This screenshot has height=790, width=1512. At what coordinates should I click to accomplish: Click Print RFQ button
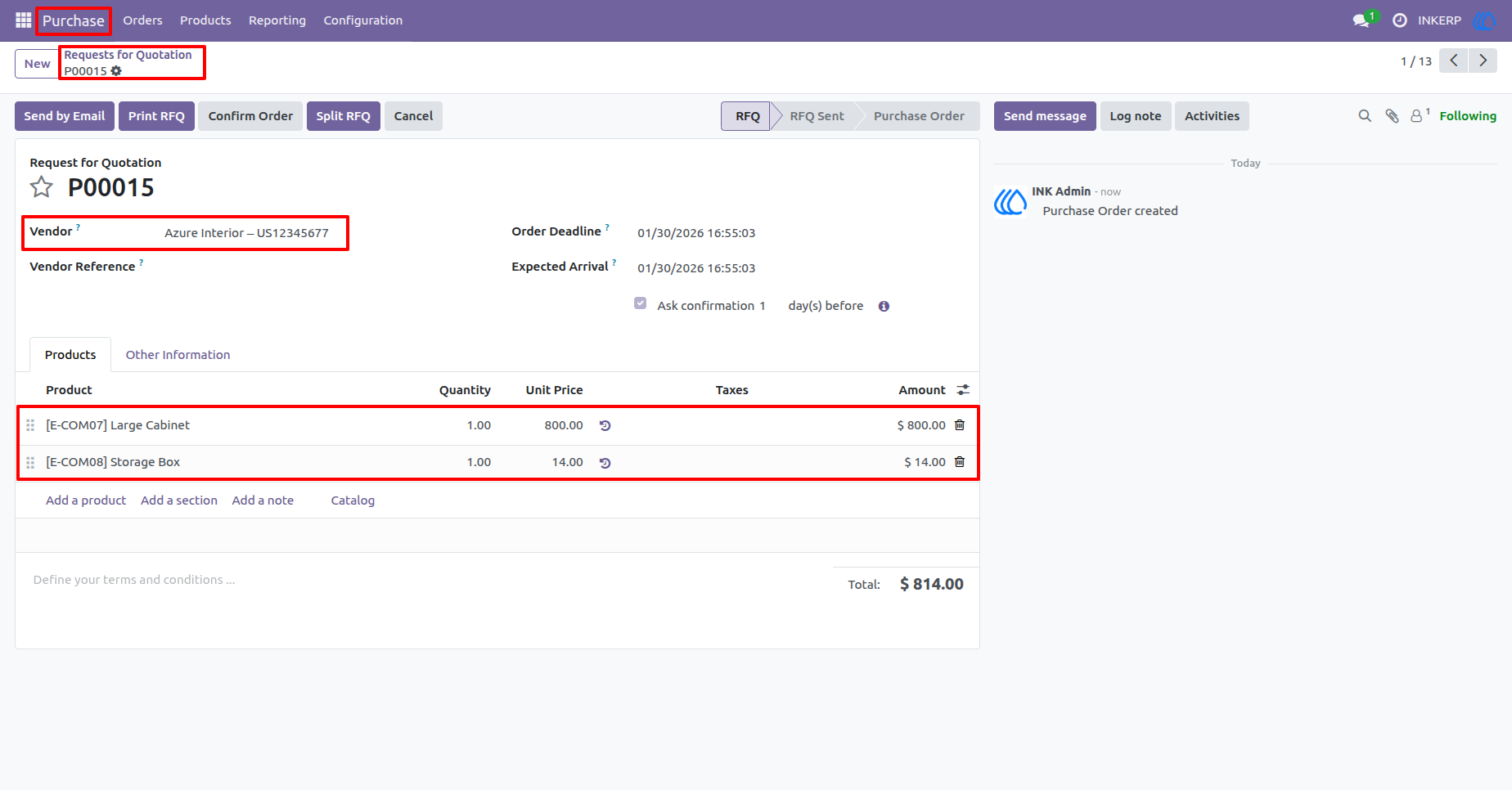(x=156, y=116)
